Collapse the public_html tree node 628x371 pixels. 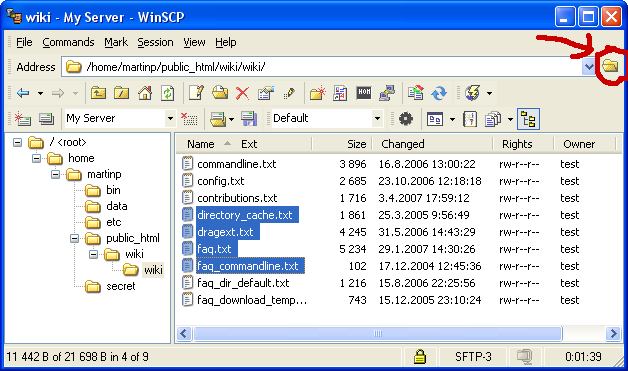[x=74, y=238]
